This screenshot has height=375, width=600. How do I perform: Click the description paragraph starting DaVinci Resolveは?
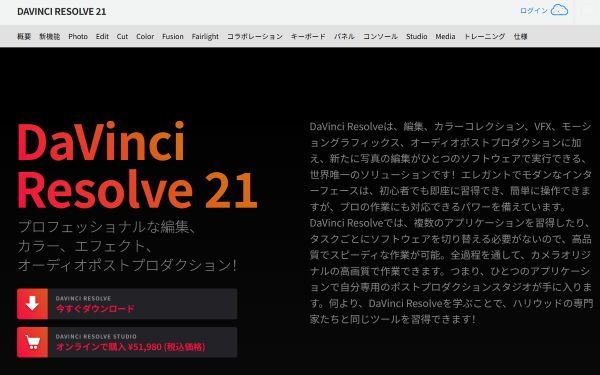tap(451, 223)
